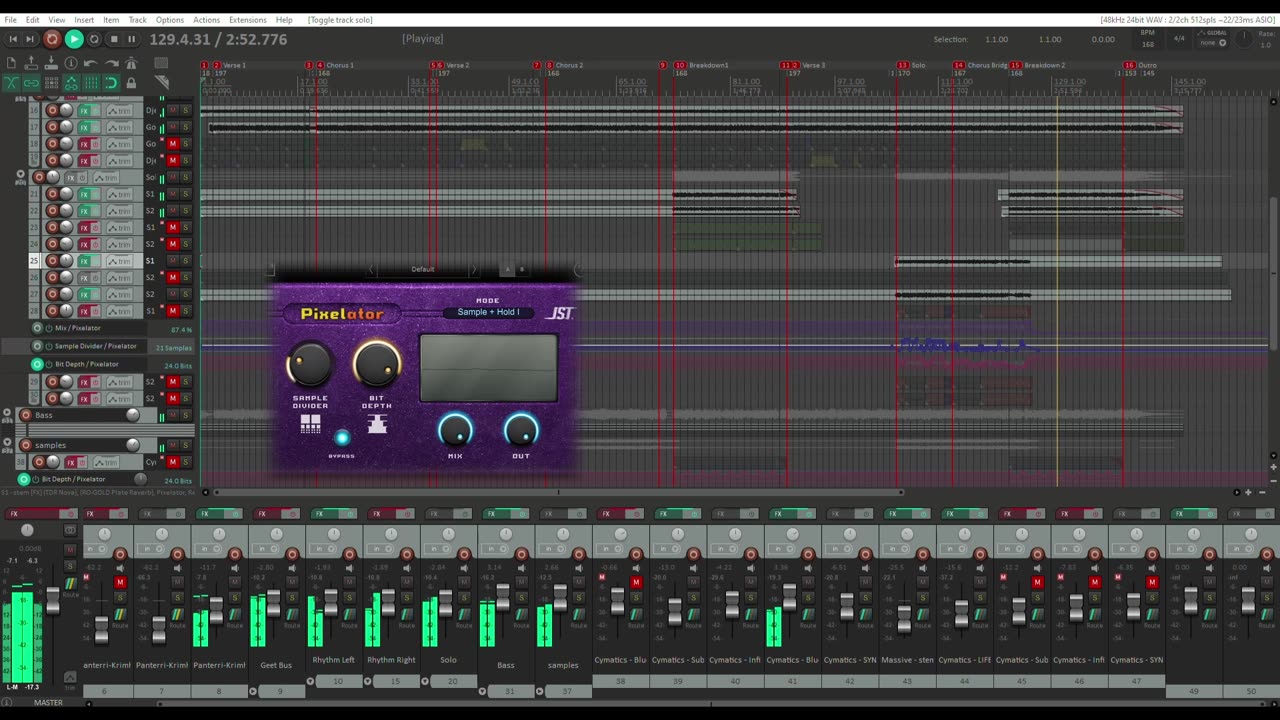Toggle snap magnet toolbar icon
This screenshot has height=720, width=1280.
pos(110,83)
